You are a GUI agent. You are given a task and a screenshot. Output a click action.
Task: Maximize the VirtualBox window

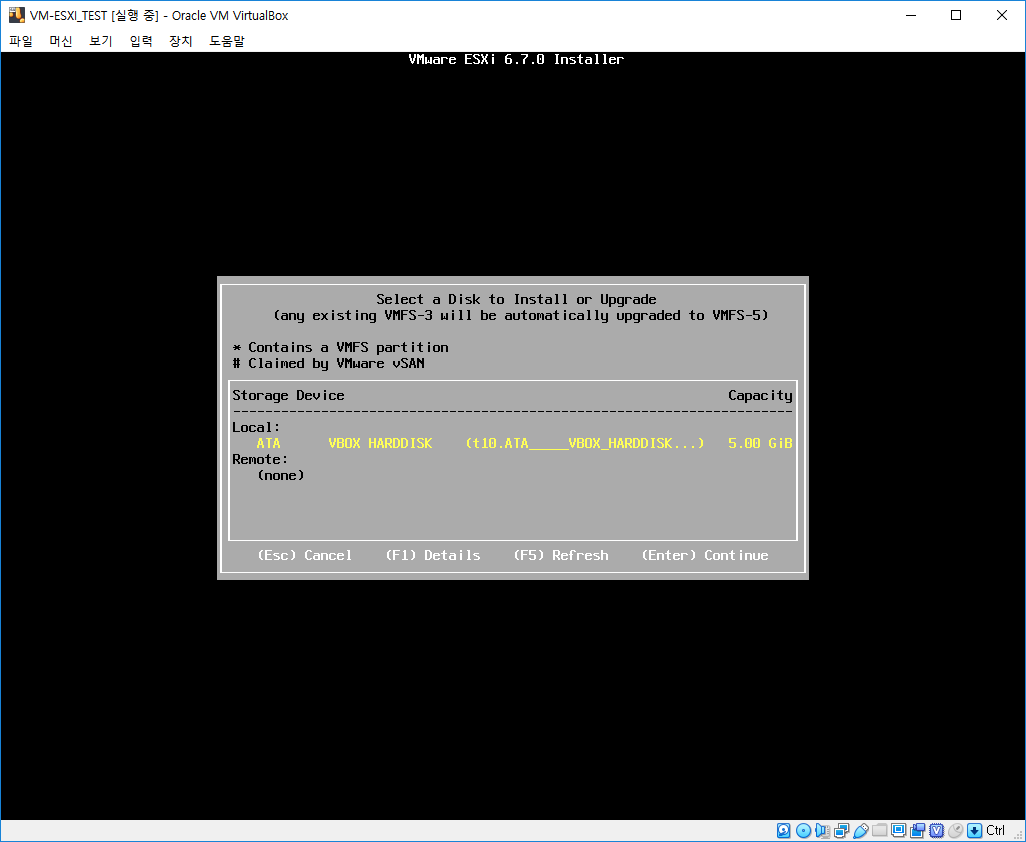point(956,15)
